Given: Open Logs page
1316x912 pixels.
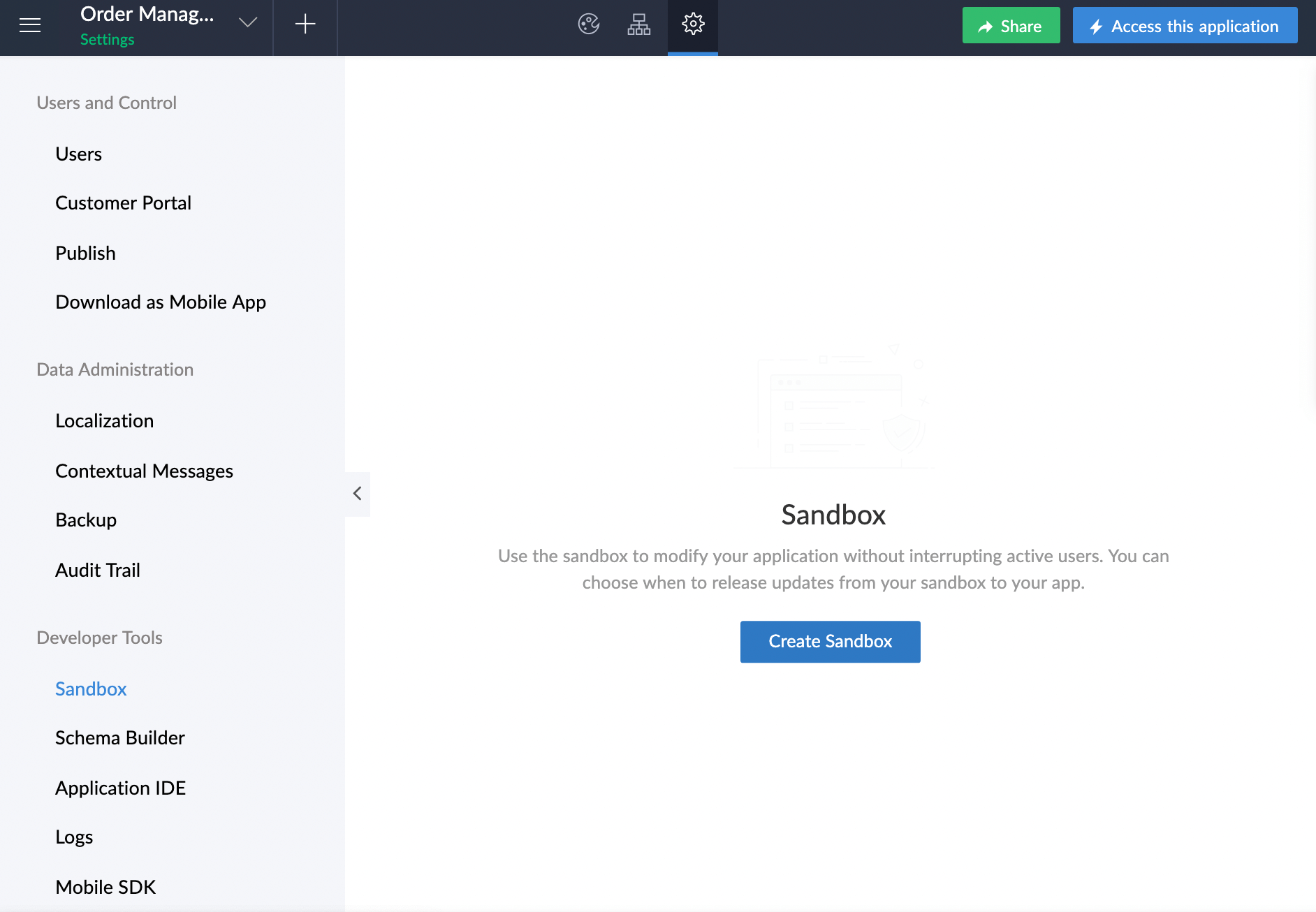Looking at the screenshot, I should pos(74,837).
